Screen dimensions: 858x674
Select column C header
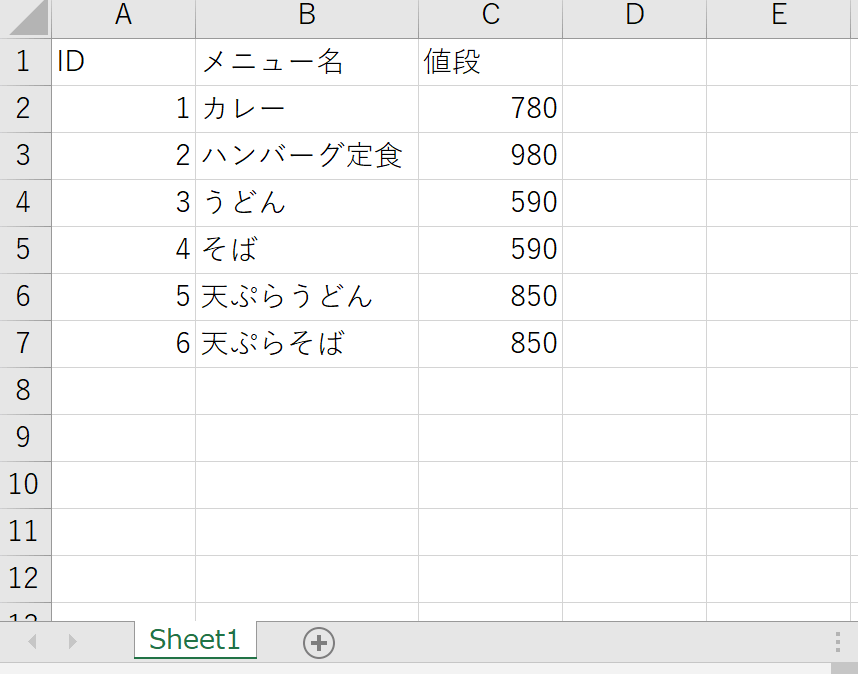490,15
